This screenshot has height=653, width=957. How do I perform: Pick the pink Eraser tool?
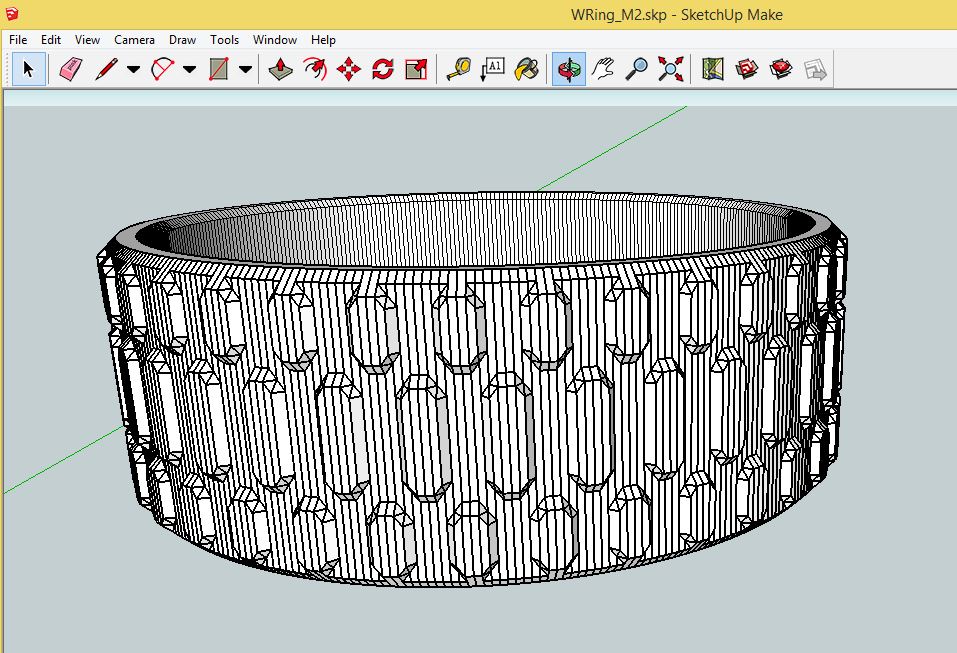[71, 69]
